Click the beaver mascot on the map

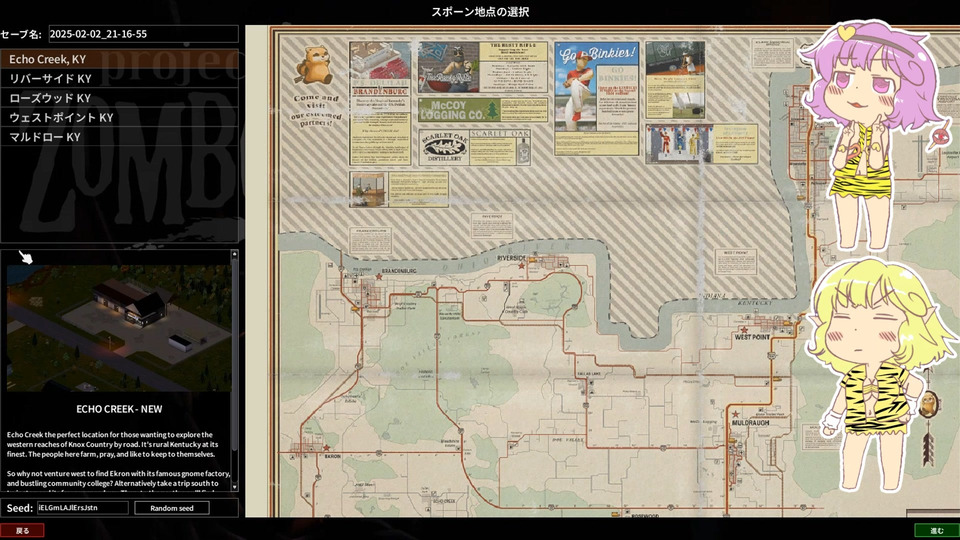point(315,65)
